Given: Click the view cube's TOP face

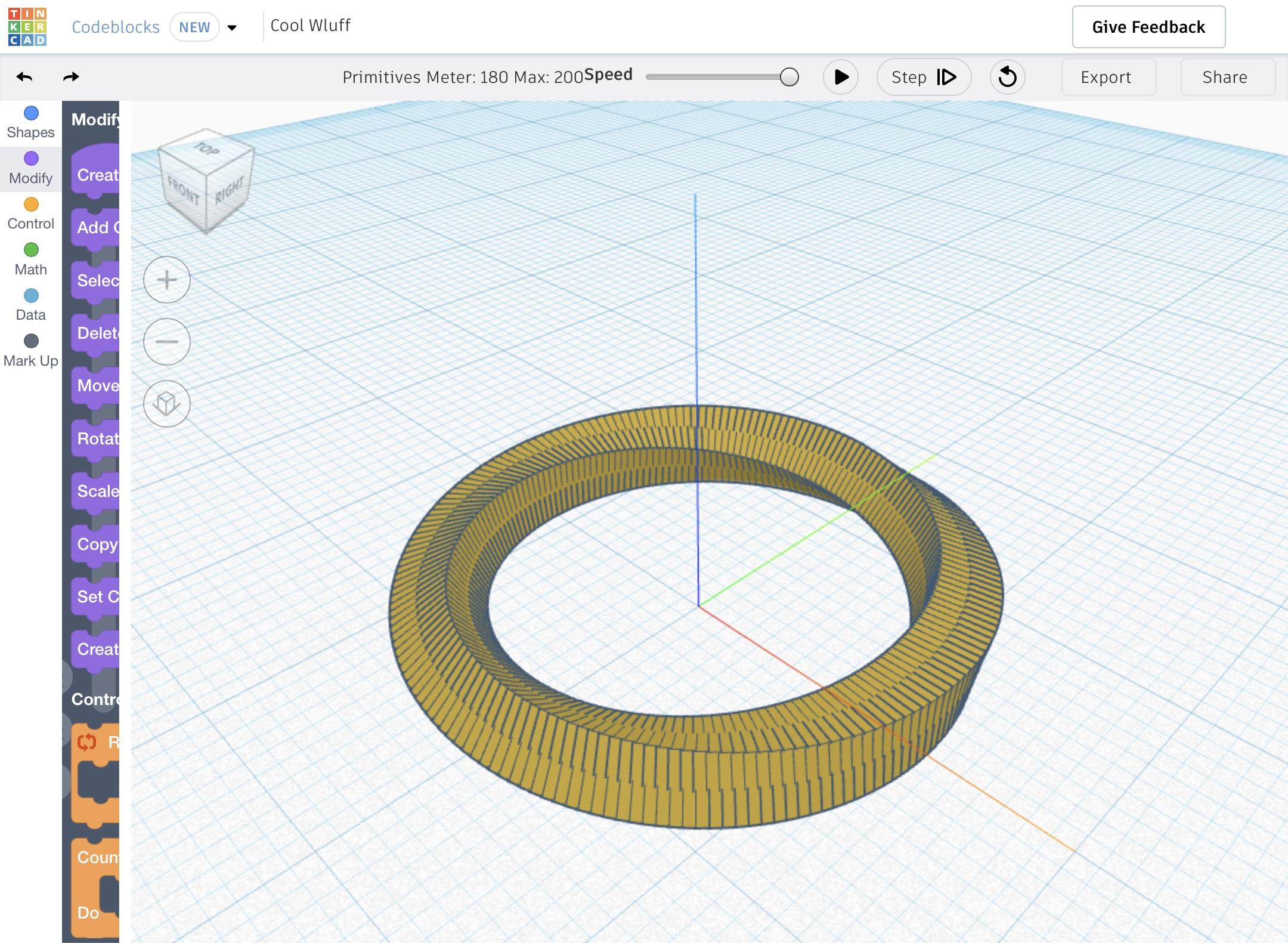Looking at the screenshot, I should pyautogui.click(x=206, y=149).
